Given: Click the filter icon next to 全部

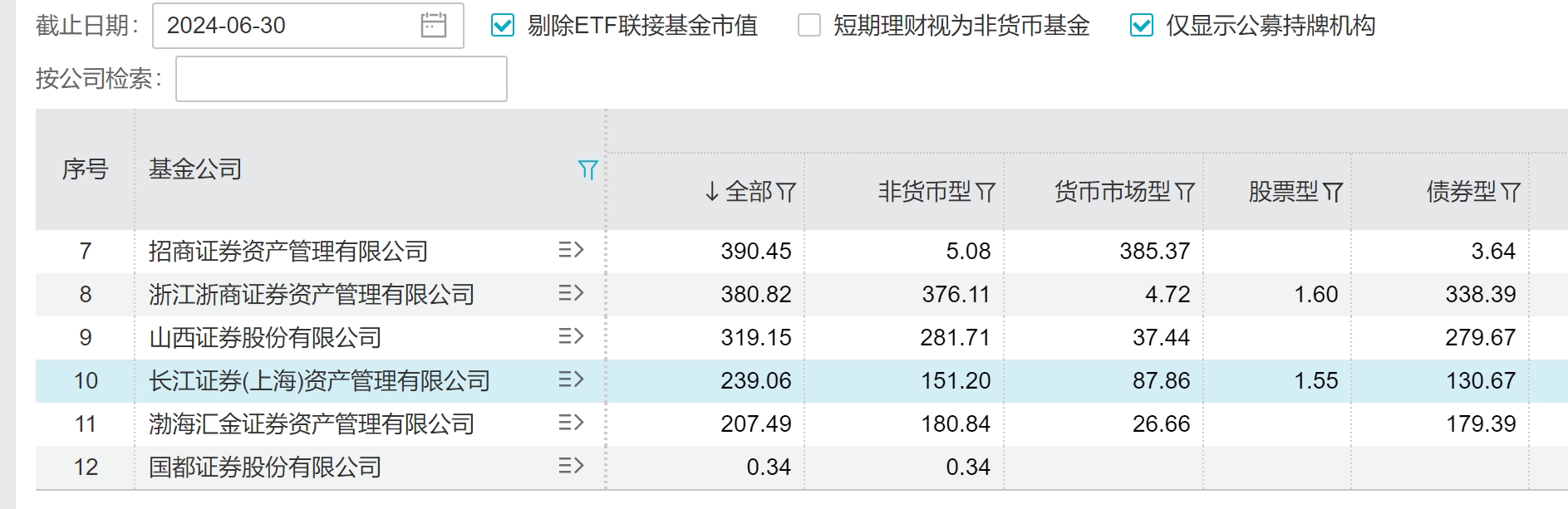Looking at the screenshot, I should pos(786,193).
